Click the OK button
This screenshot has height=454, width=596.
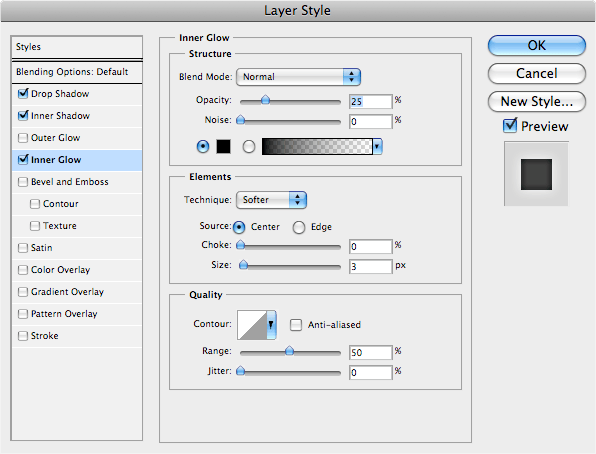tap(537, 46)
